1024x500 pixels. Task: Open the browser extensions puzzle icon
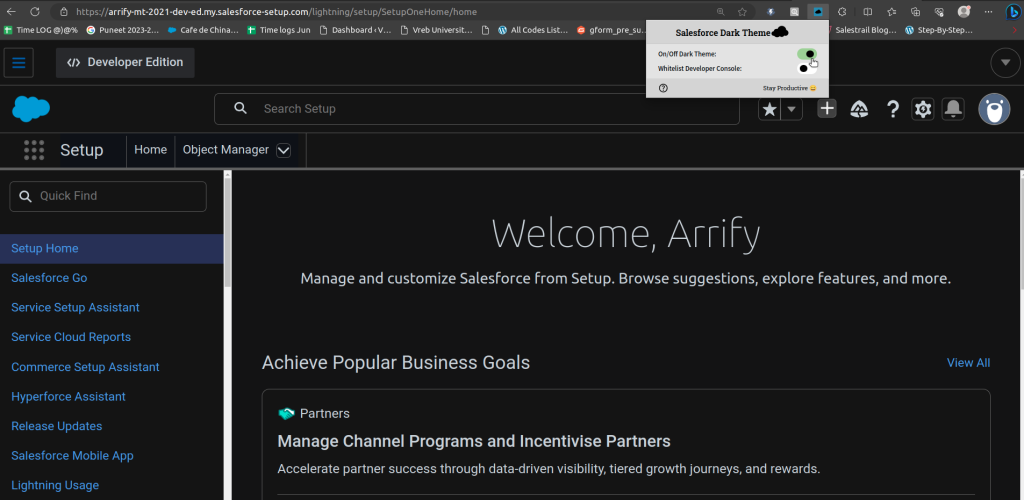click(842, 12)
